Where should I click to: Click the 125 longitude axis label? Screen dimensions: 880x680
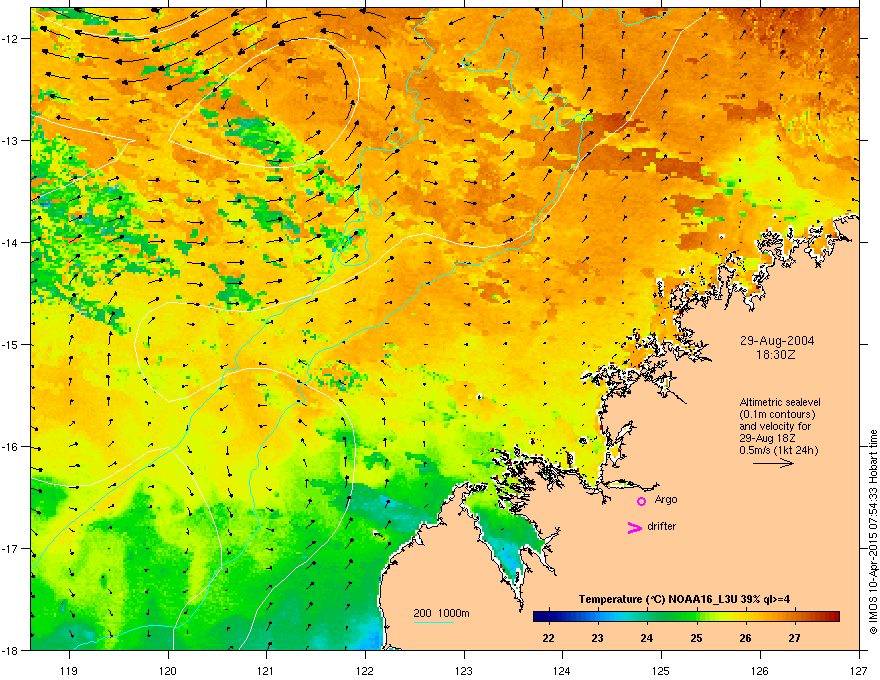(661, 670)
